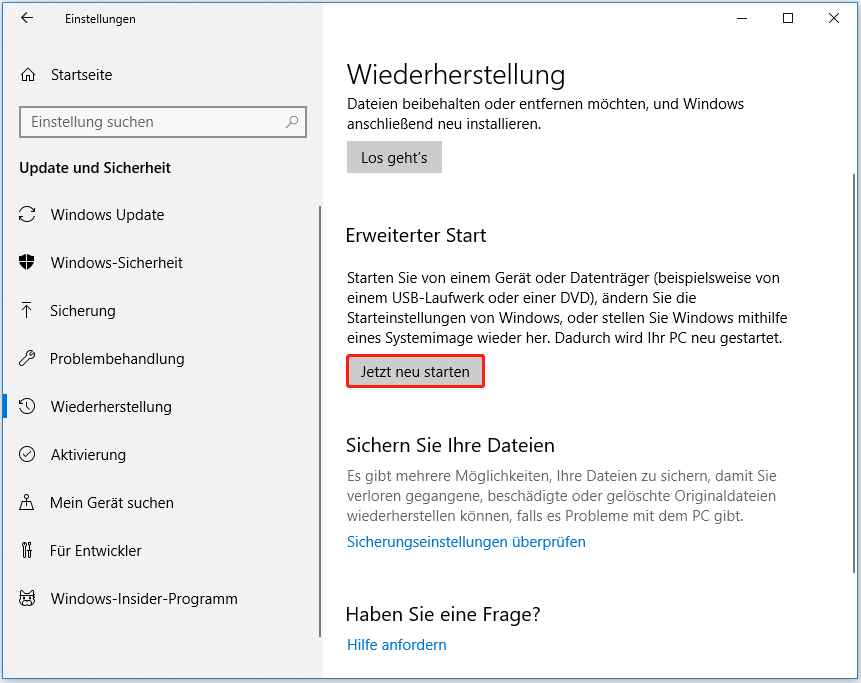Click the Startseite home icon
The height and width of the screenshot is (683, 861).
pos(29,74)
